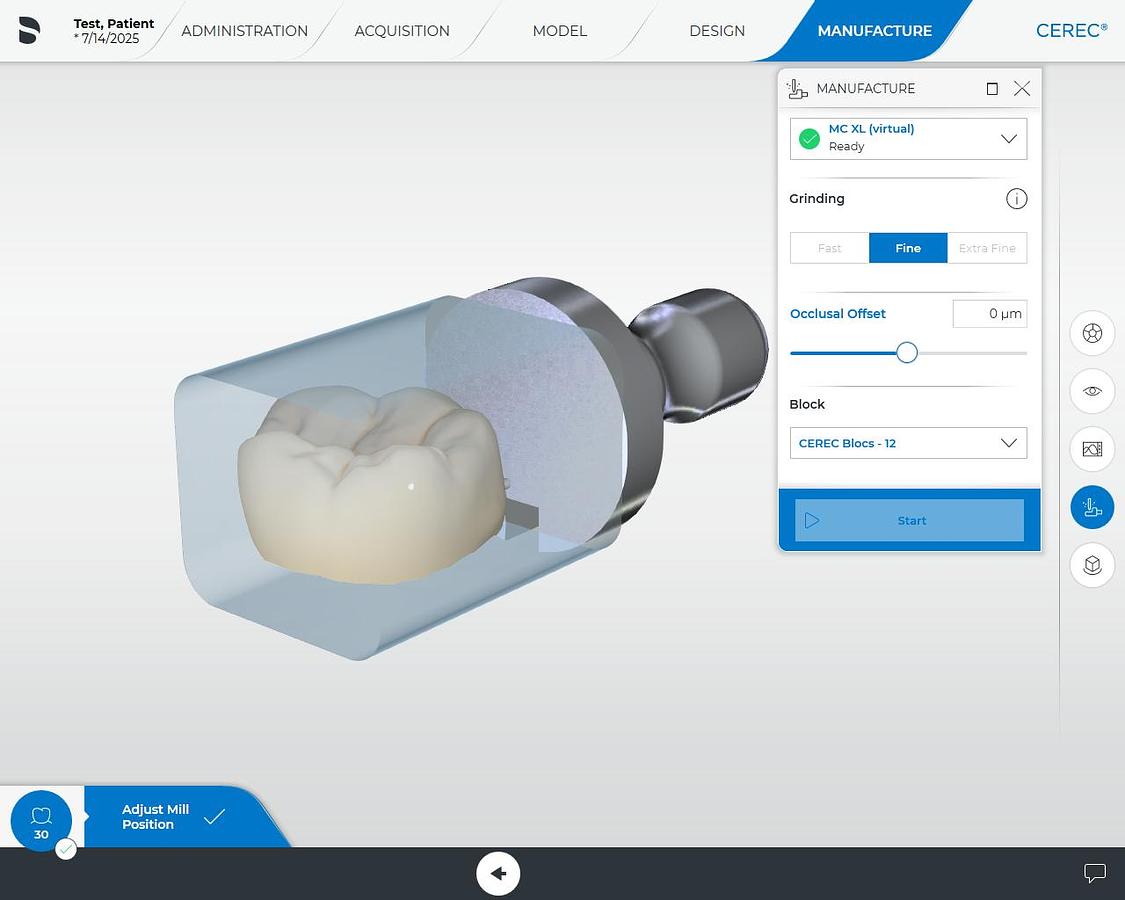This screenshot has width=1125, height=900.
Task: Enable Extra Fine grinding
Action: pos(987,247)
